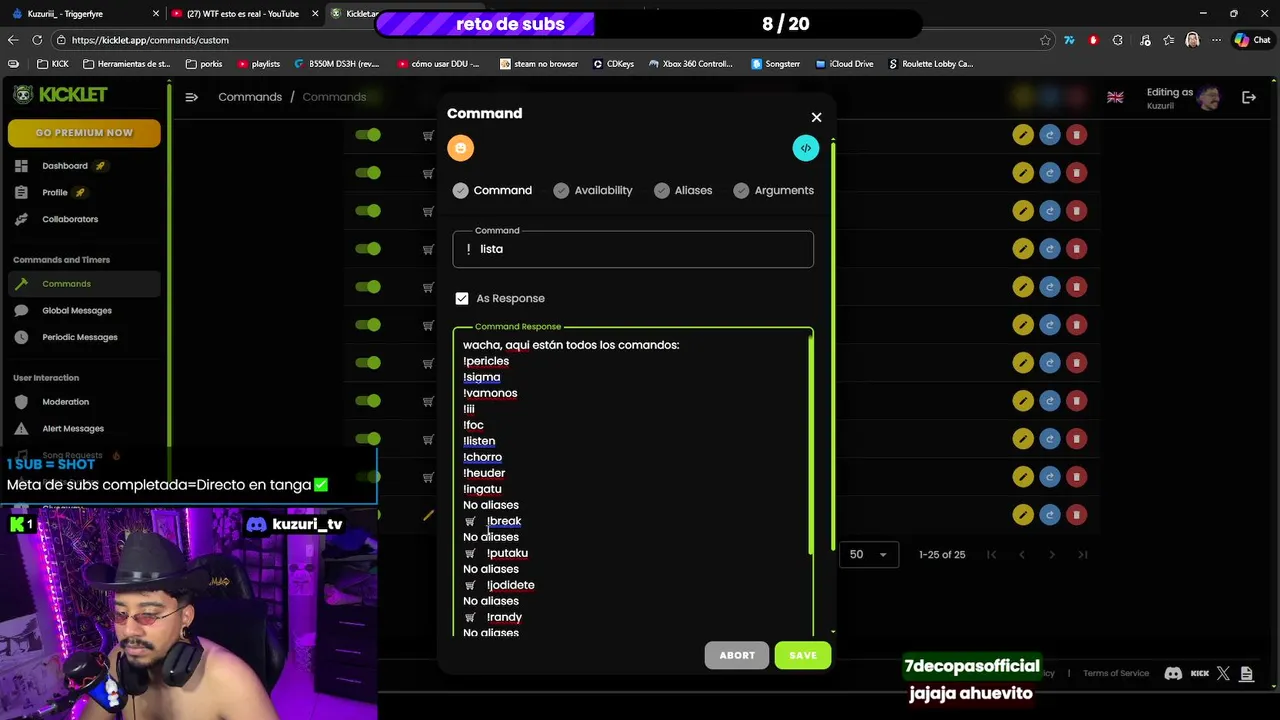Click the logout icon
The height and width of the screenshot is (720, 1280).
click(x=1249, y=97)
